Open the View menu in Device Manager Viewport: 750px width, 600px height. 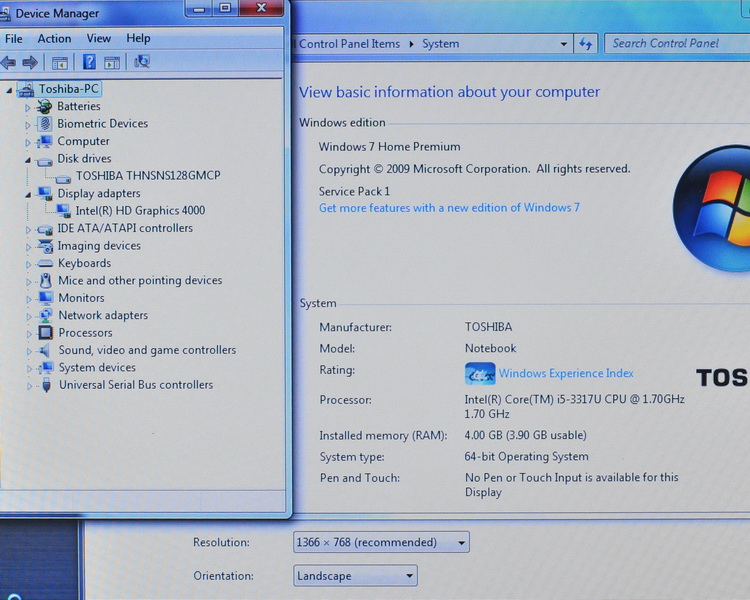click(99, 38)
